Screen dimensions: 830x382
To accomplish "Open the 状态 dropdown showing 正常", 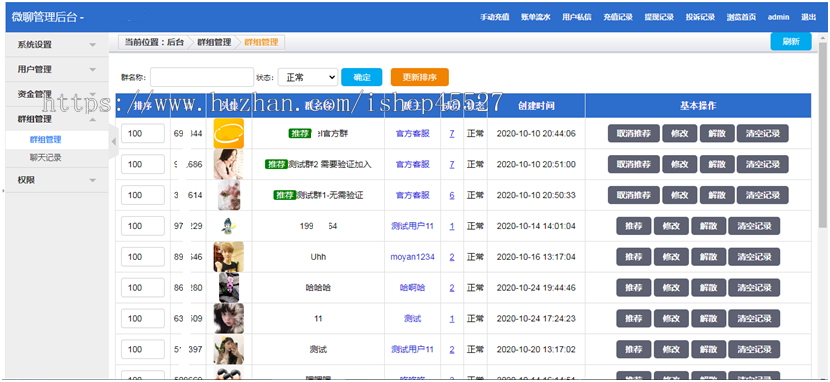I will pos(308,77).
